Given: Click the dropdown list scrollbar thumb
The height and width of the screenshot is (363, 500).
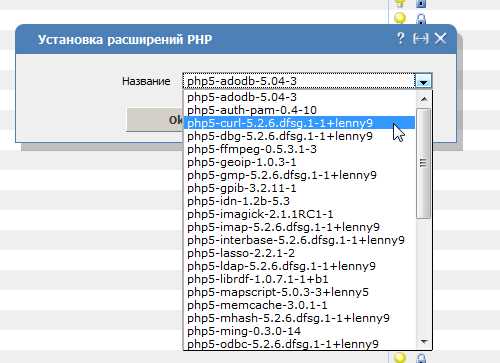Looking at the screenshot, I should tap(424, 163).
